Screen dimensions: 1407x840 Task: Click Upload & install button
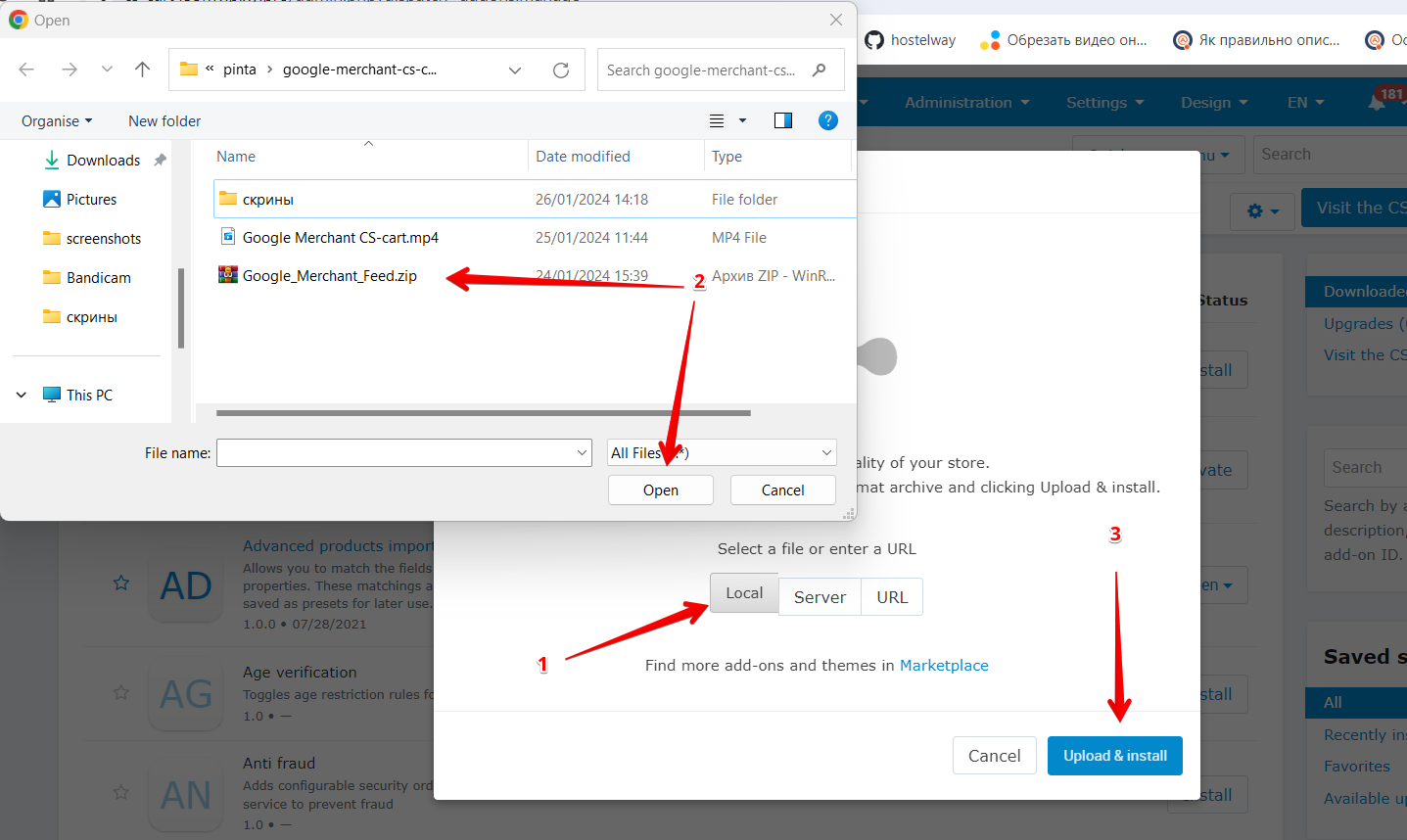click(x=1115, y=756)
